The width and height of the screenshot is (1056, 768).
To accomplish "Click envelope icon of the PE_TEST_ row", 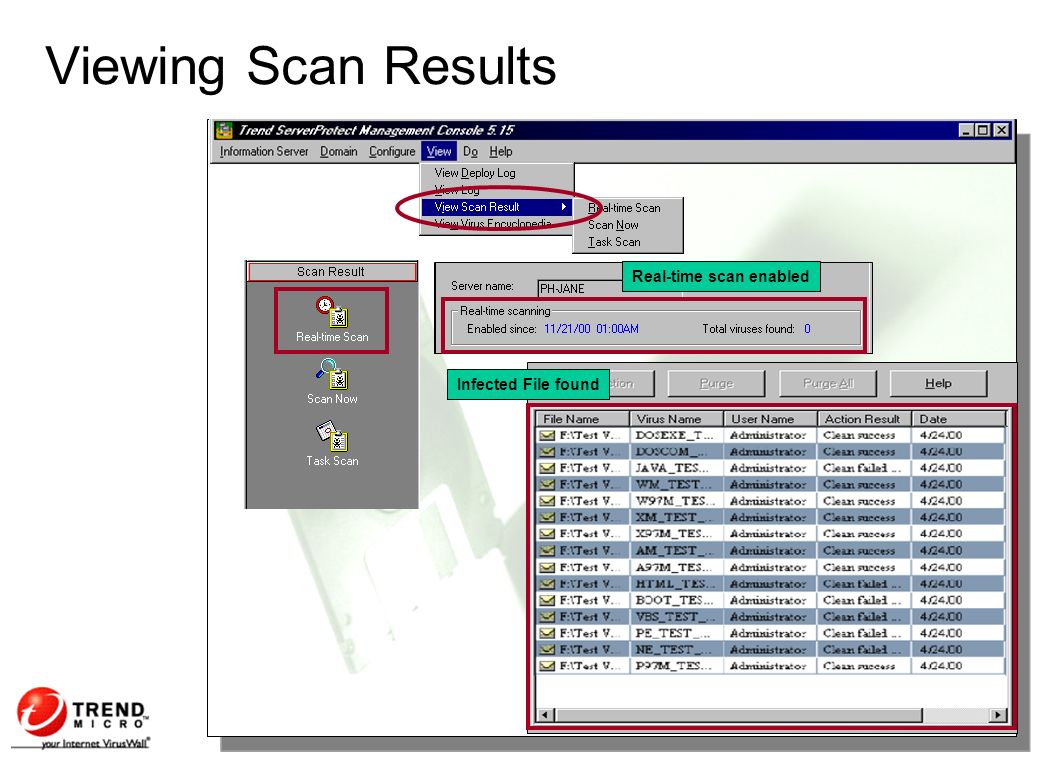I will 548,633.
